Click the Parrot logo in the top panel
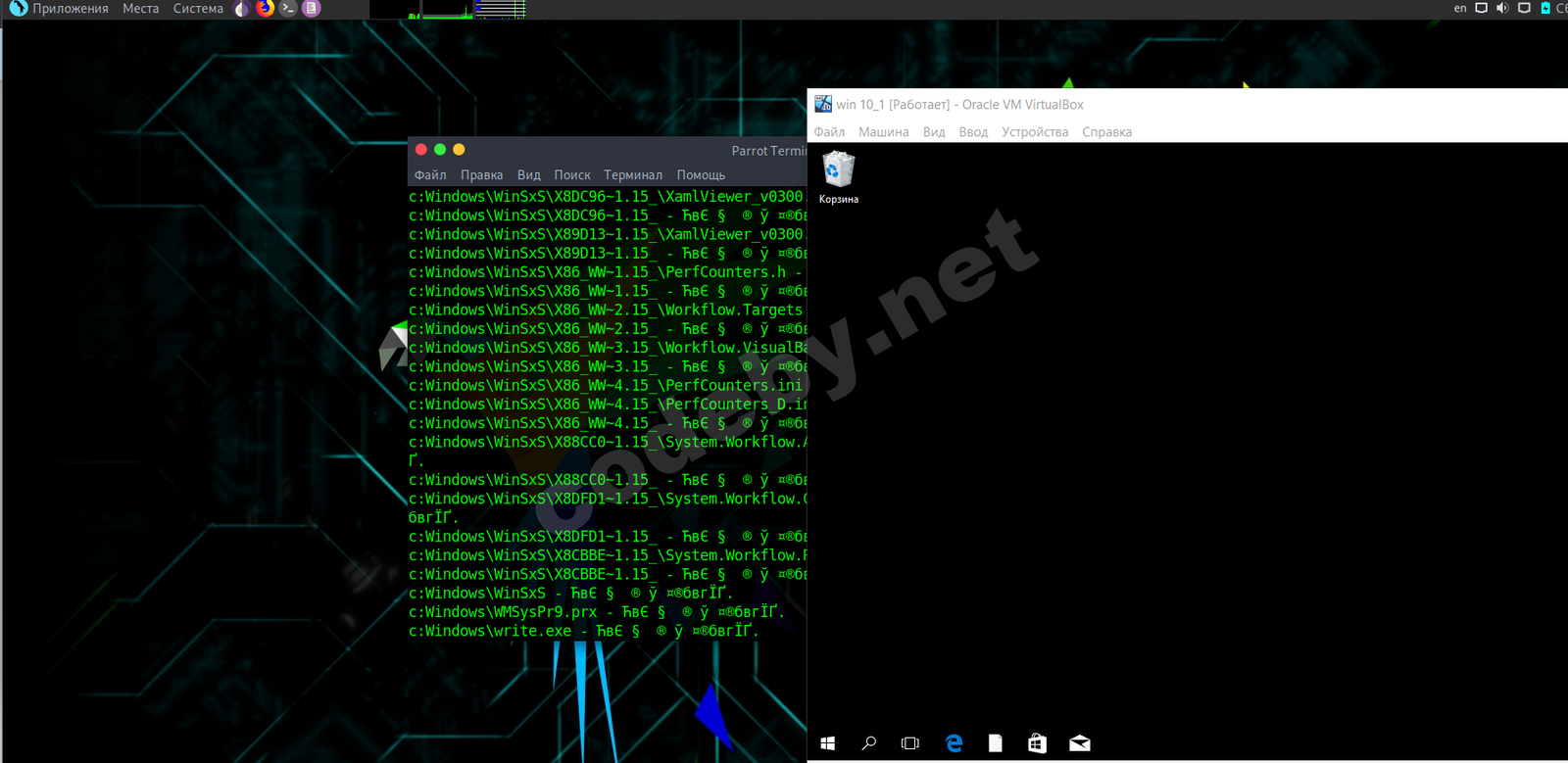Screen dimensions: 1568x763 [x=18, y=9]
